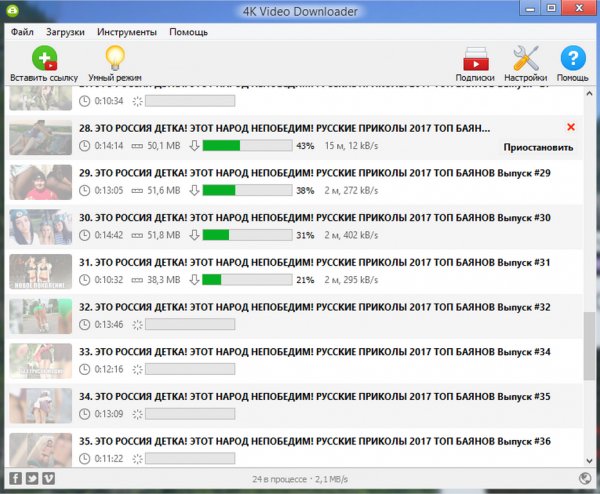
Task: Cancel download of item 28 with red X
Action: point(571,127)
